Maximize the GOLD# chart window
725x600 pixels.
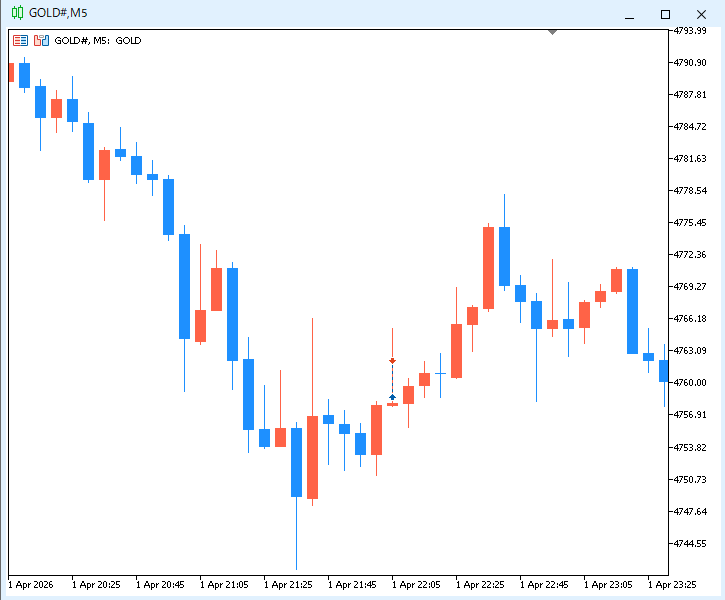click(x=665, y=14)
